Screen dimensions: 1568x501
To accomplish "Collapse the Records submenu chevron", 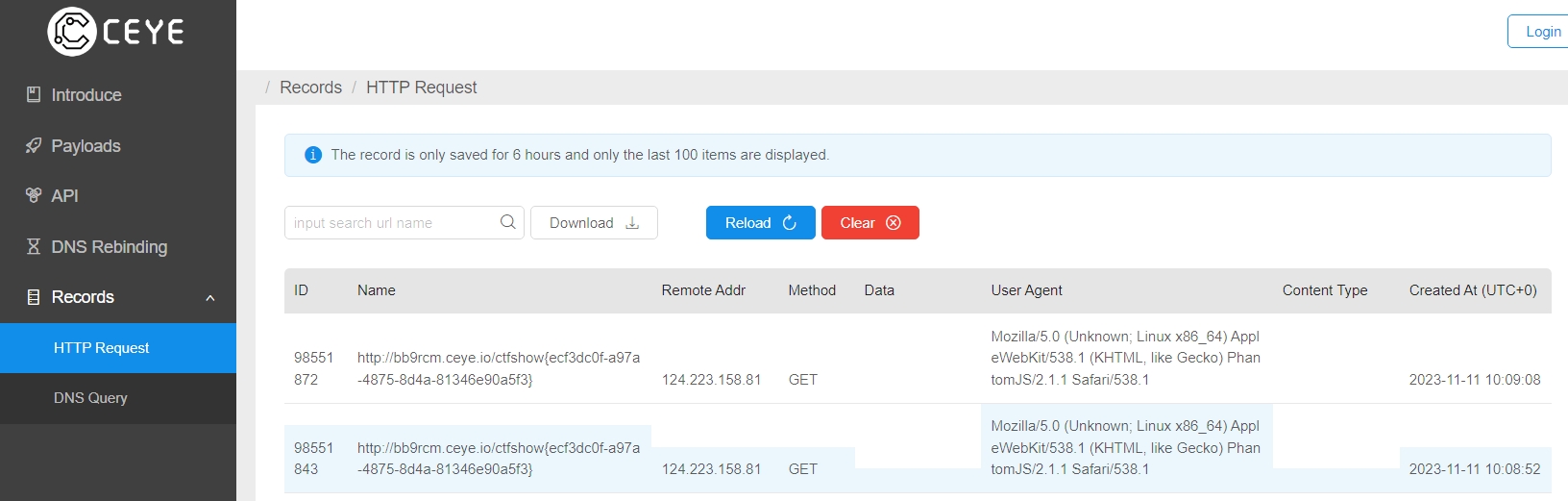I will tap(210, 298).
